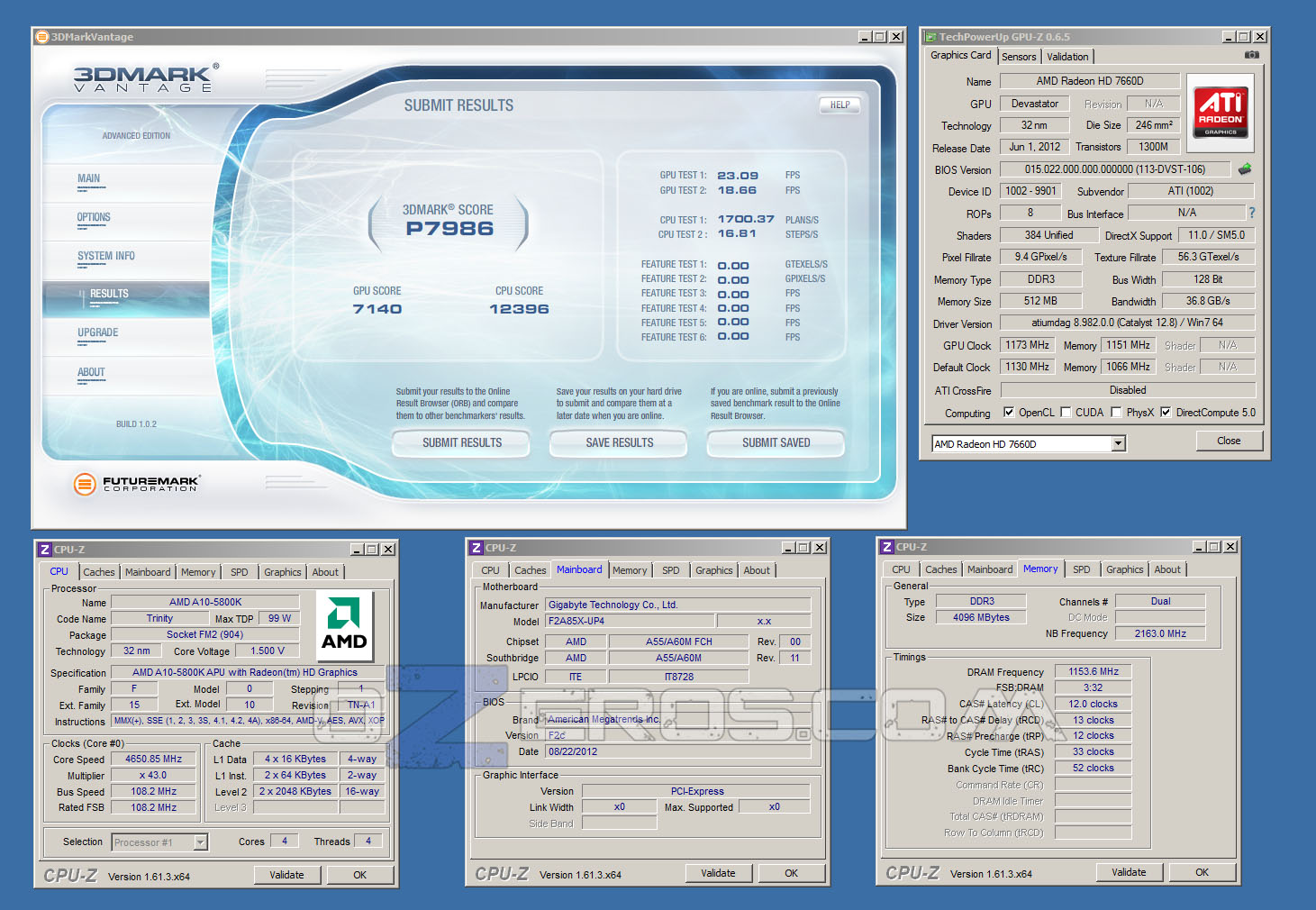Click the GPU-Z title bar icon
This screenshot has width=1316, height=910.
pyautogui.click(x=930, y=37)
